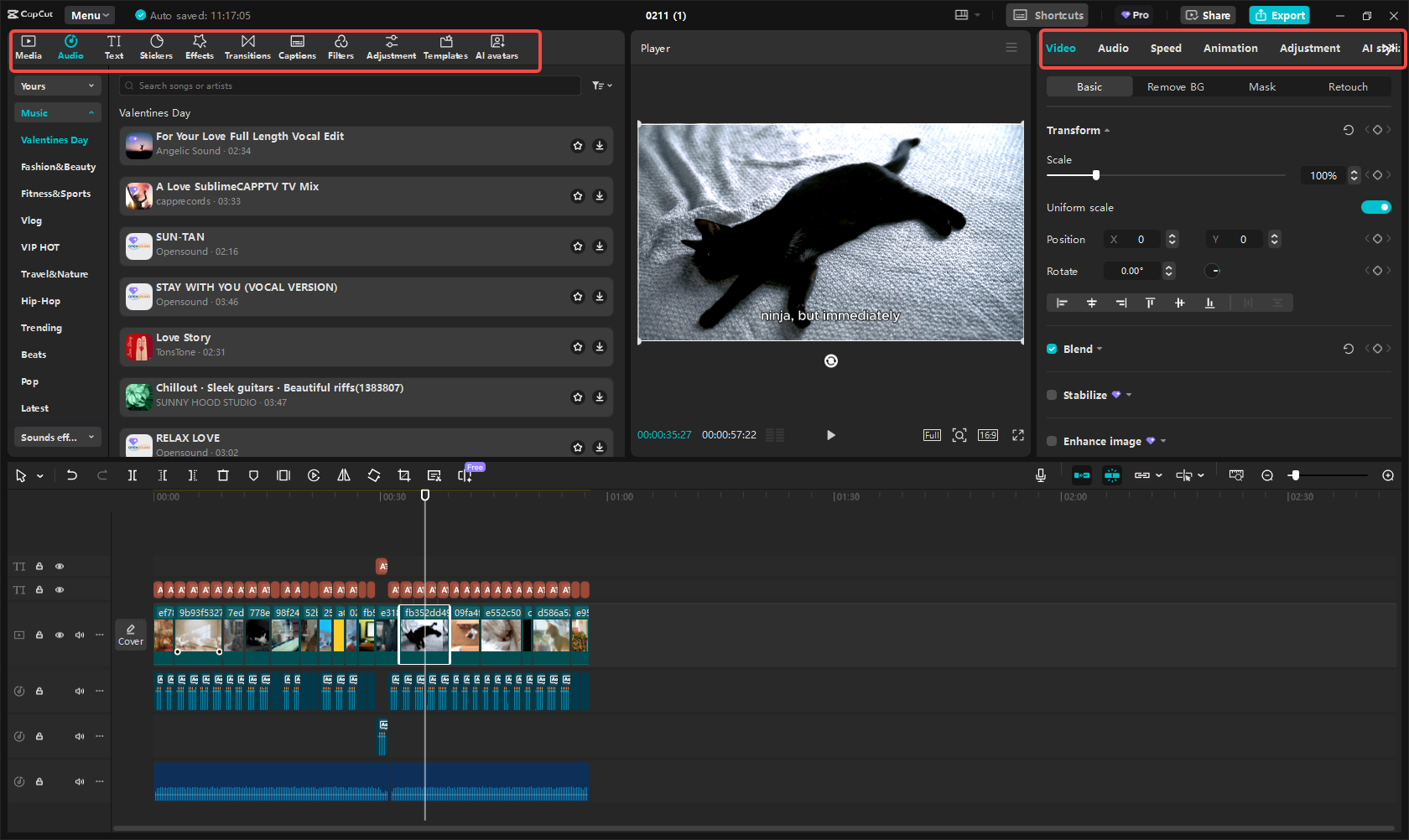Click the Delete clip icon
Screen dimensions: 1409x840
pyautogui.click(x=223, y=475)
